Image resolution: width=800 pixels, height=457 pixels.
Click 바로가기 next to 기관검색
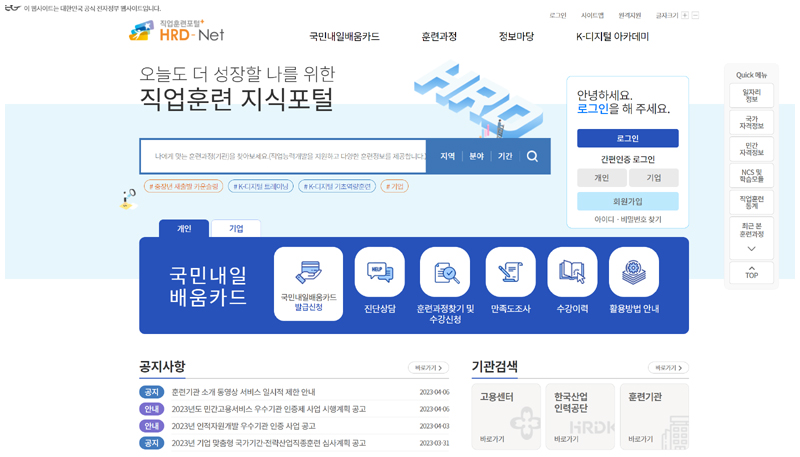tap(668, 368)
